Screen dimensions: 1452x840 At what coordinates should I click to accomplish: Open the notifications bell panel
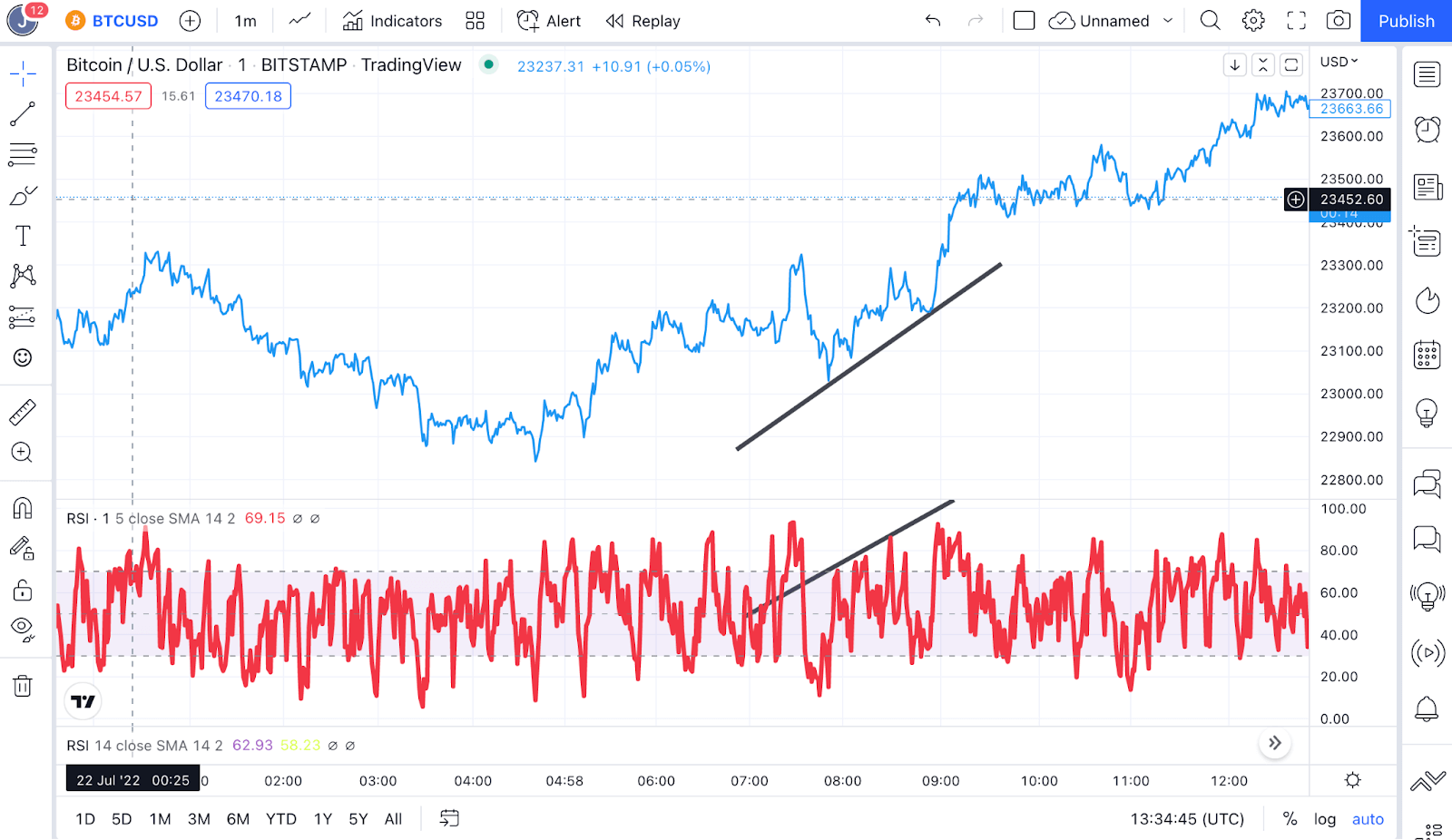click(x=1427, y=708)
